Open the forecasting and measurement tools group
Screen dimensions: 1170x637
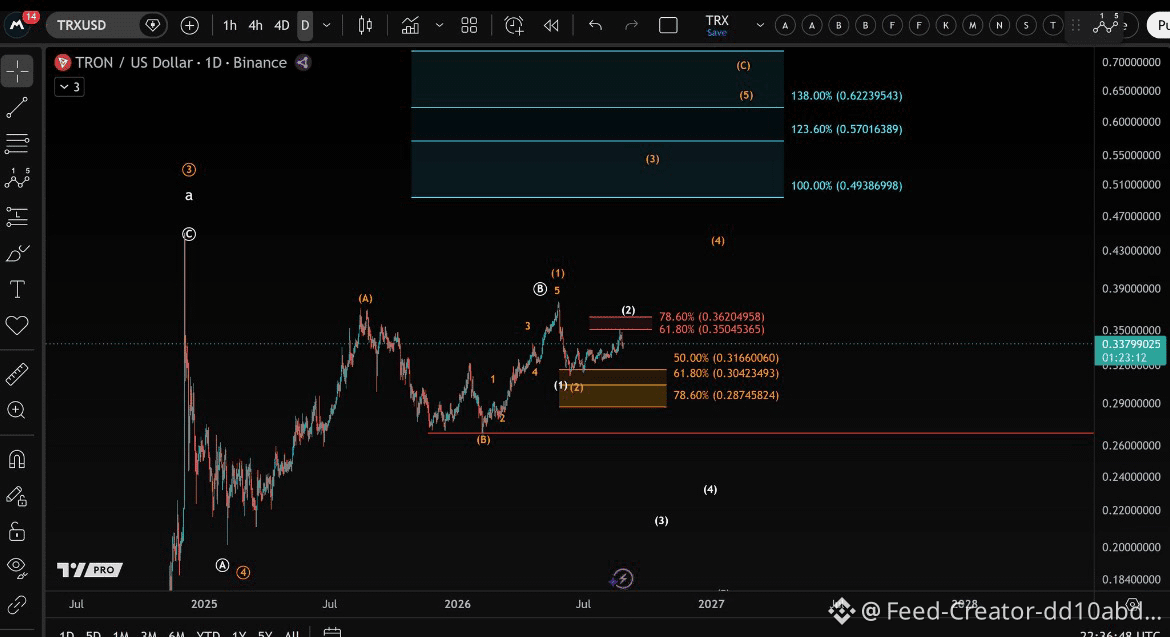[x=17, y=216]
